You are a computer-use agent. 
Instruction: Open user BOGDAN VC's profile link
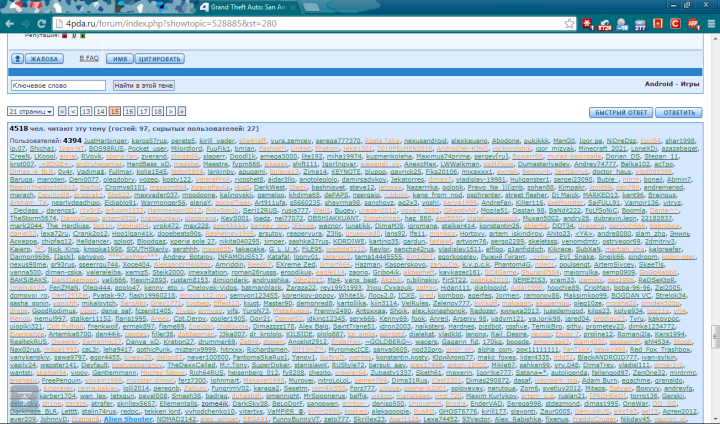click(x=631, y=295)
